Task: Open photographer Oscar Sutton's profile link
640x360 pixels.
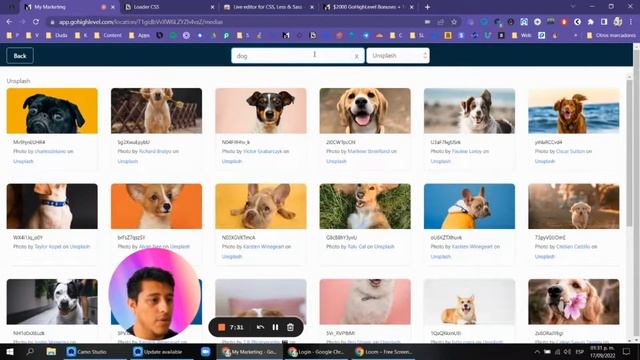Action: tap(571, 151)
